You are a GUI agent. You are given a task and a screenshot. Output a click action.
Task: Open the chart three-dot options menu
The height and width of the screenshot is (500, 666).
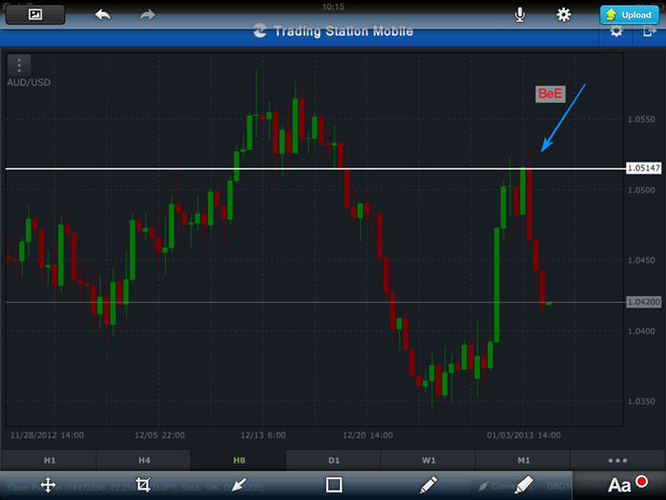(19, 65)
